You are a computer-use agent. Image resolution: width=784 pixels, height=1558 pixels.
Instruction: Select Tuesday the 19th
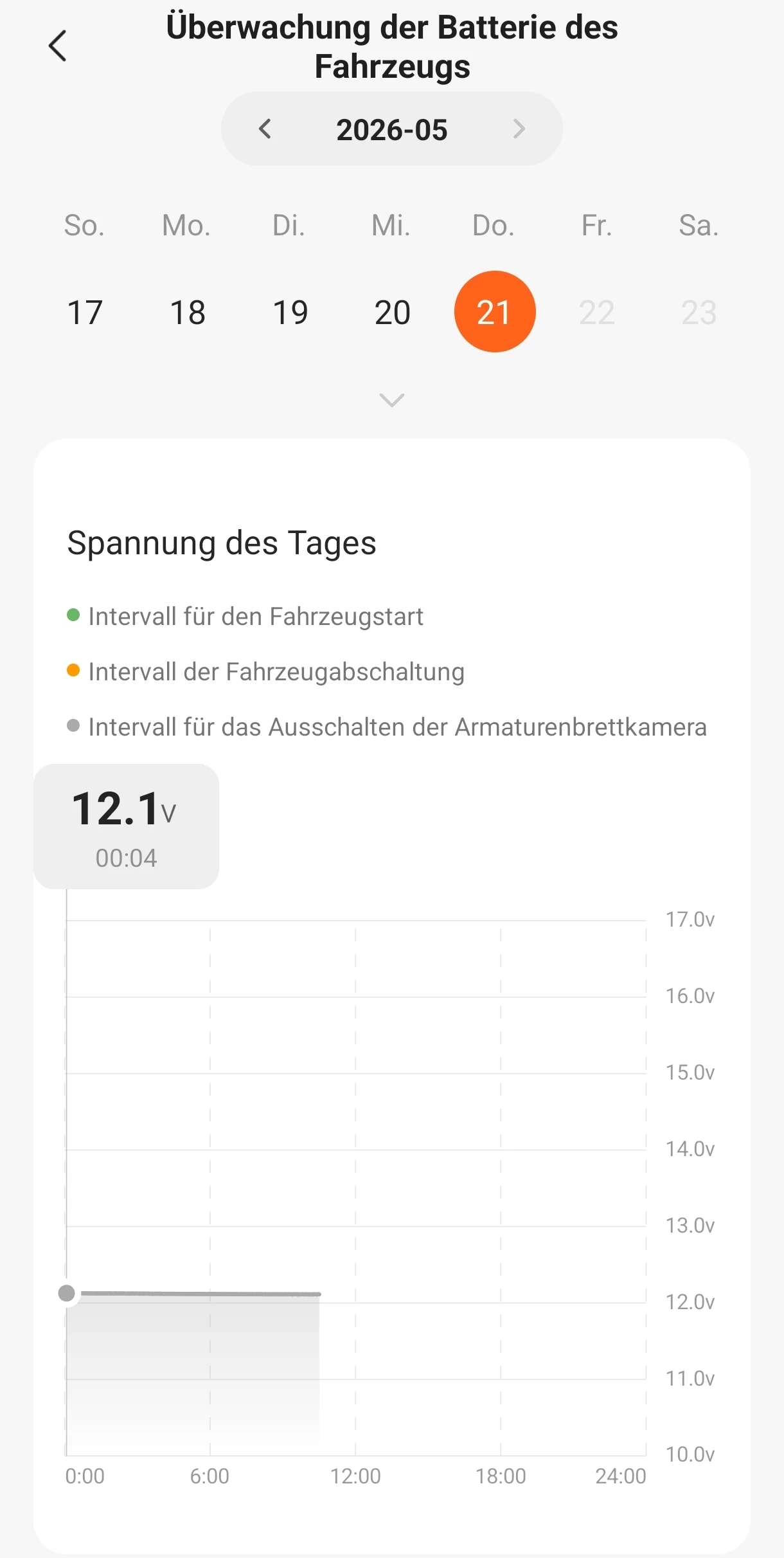pos(290,313)
